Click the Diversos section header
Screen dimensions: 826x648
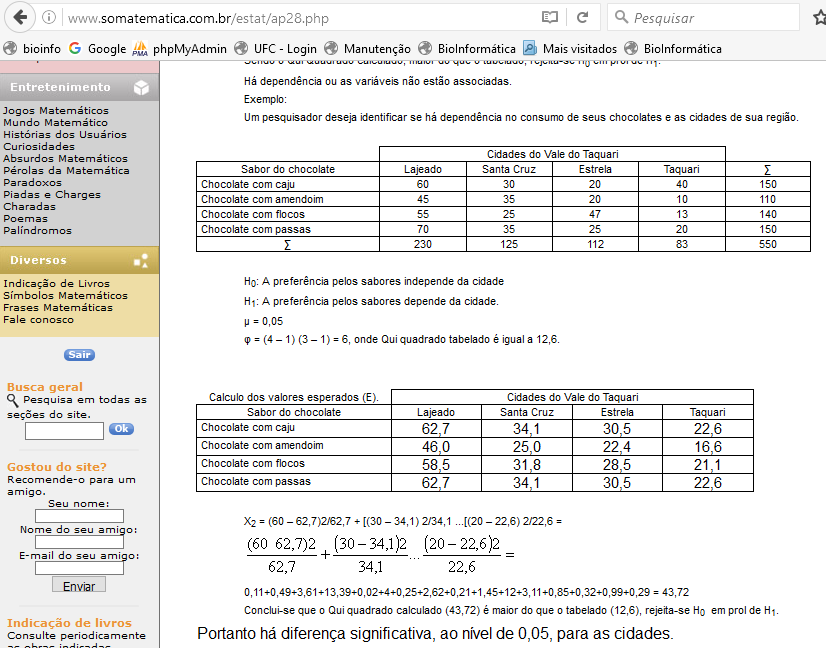pyautogui.click(x=79, y=260)
